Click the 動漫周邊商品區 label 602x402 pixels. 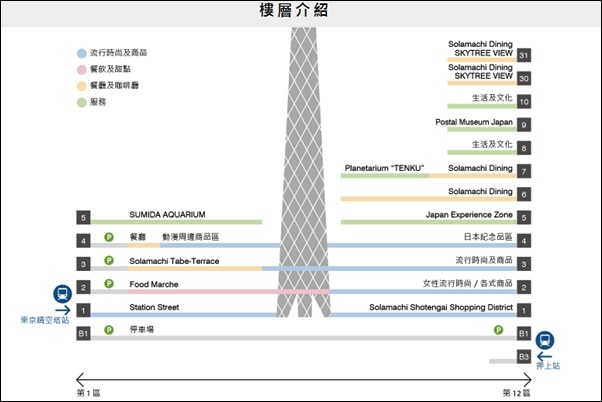point(190,237)
